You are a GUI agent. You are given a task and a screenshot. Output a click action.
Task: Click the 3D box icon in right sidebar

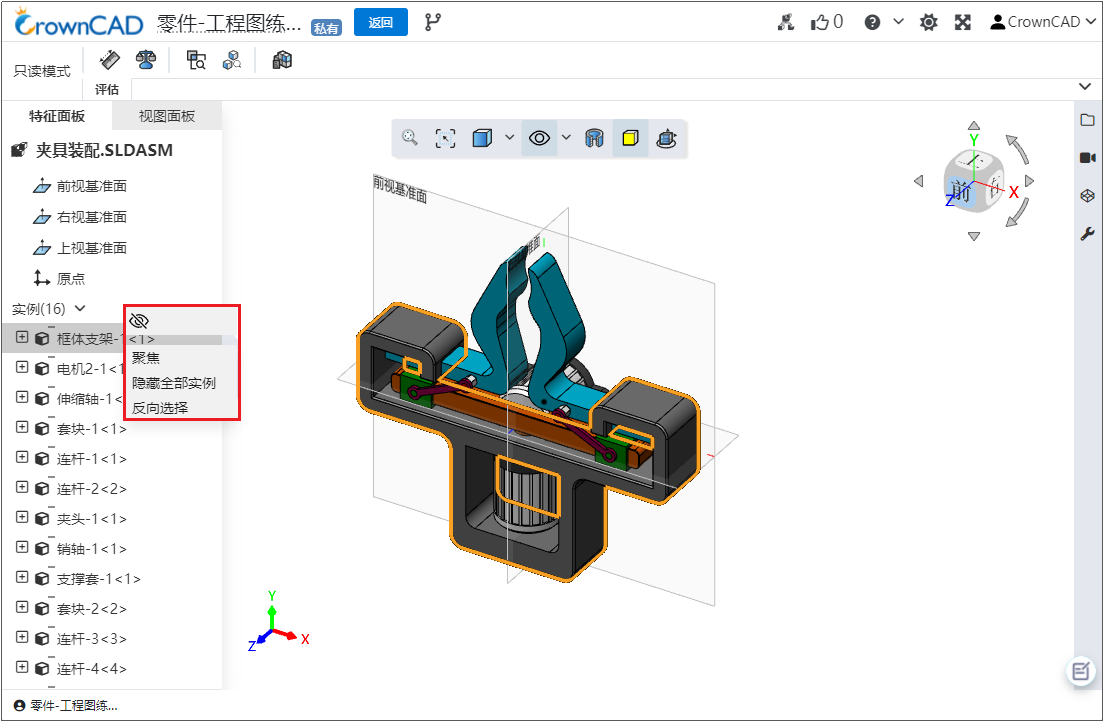(1087, 196)
